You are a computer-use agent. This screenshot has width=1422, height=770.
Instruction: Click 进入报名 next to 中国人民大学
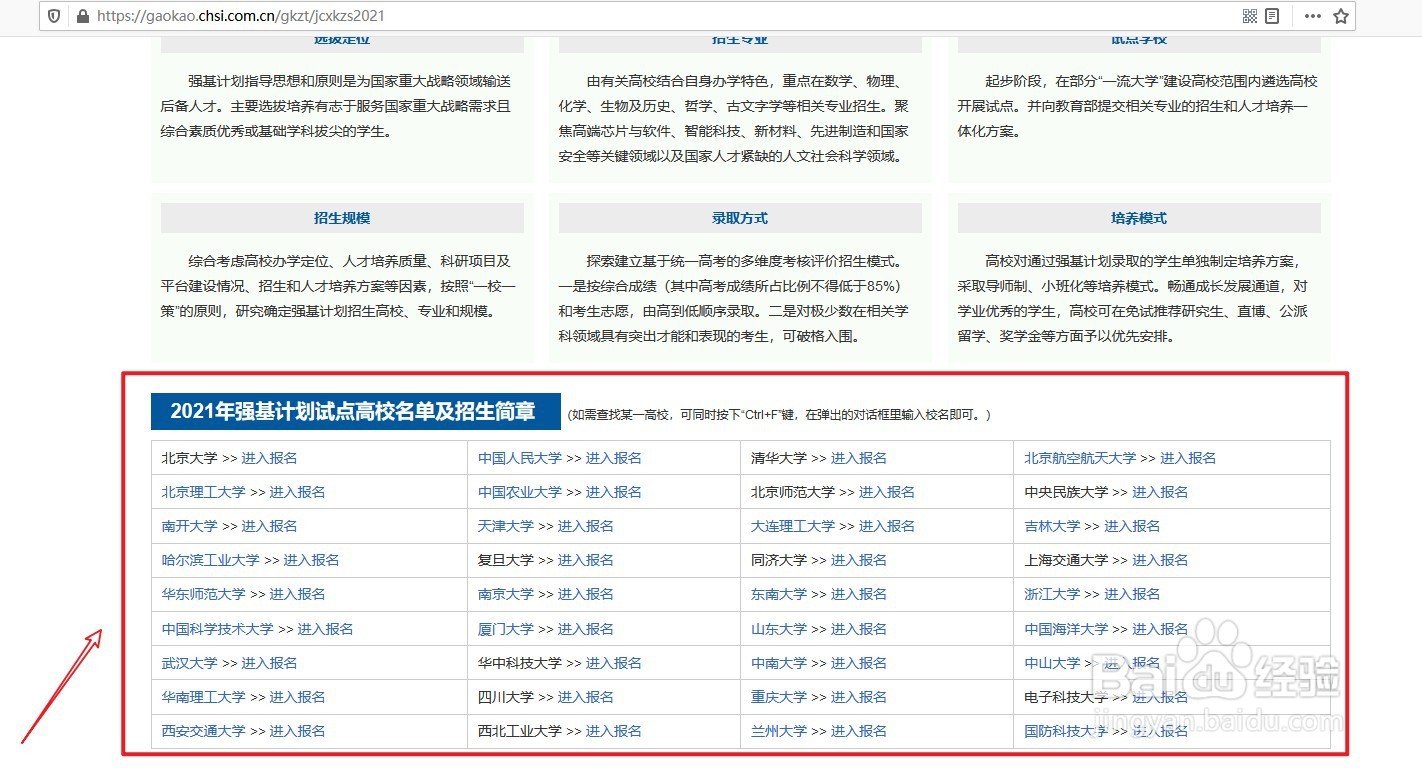(x=613, y=458)
